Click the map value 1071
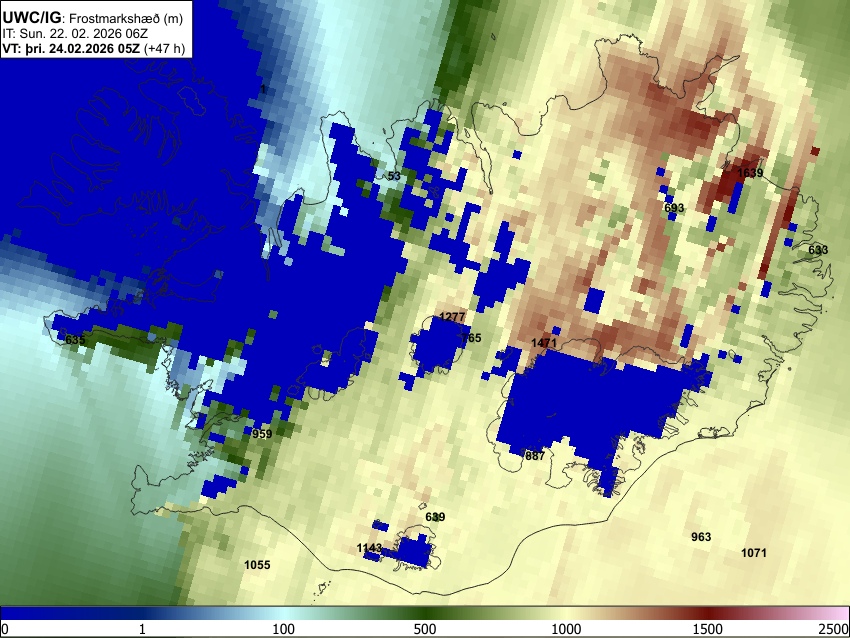The width and height of the screenshot is (850, 638). point(754,553)
